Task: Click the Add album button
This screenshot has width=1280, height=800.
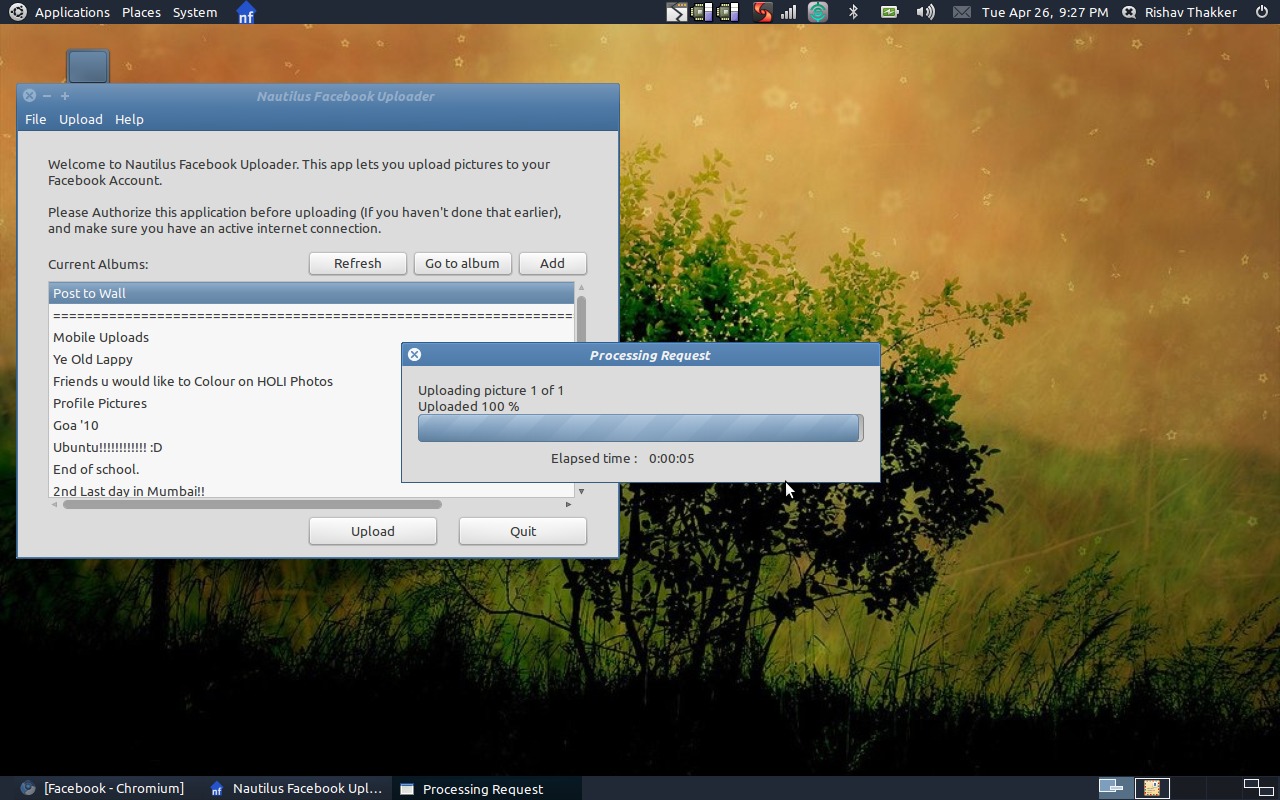Action: click(552, 263)
